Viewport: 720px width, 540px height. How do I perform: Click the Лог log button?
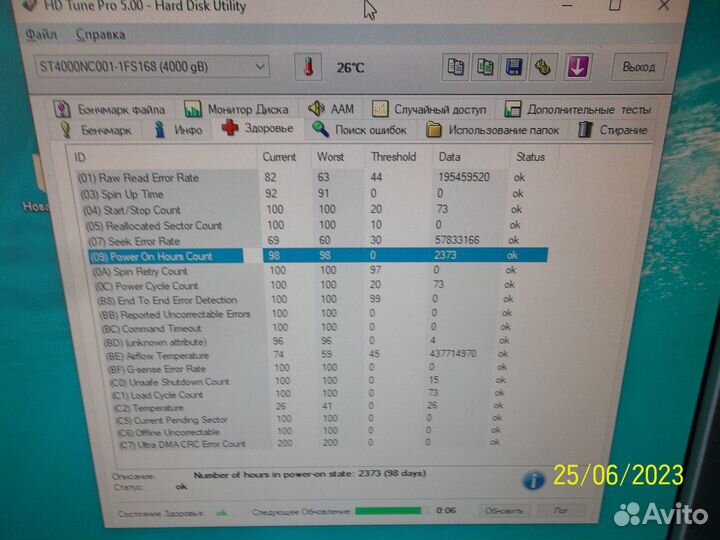(x=561, y=510)
